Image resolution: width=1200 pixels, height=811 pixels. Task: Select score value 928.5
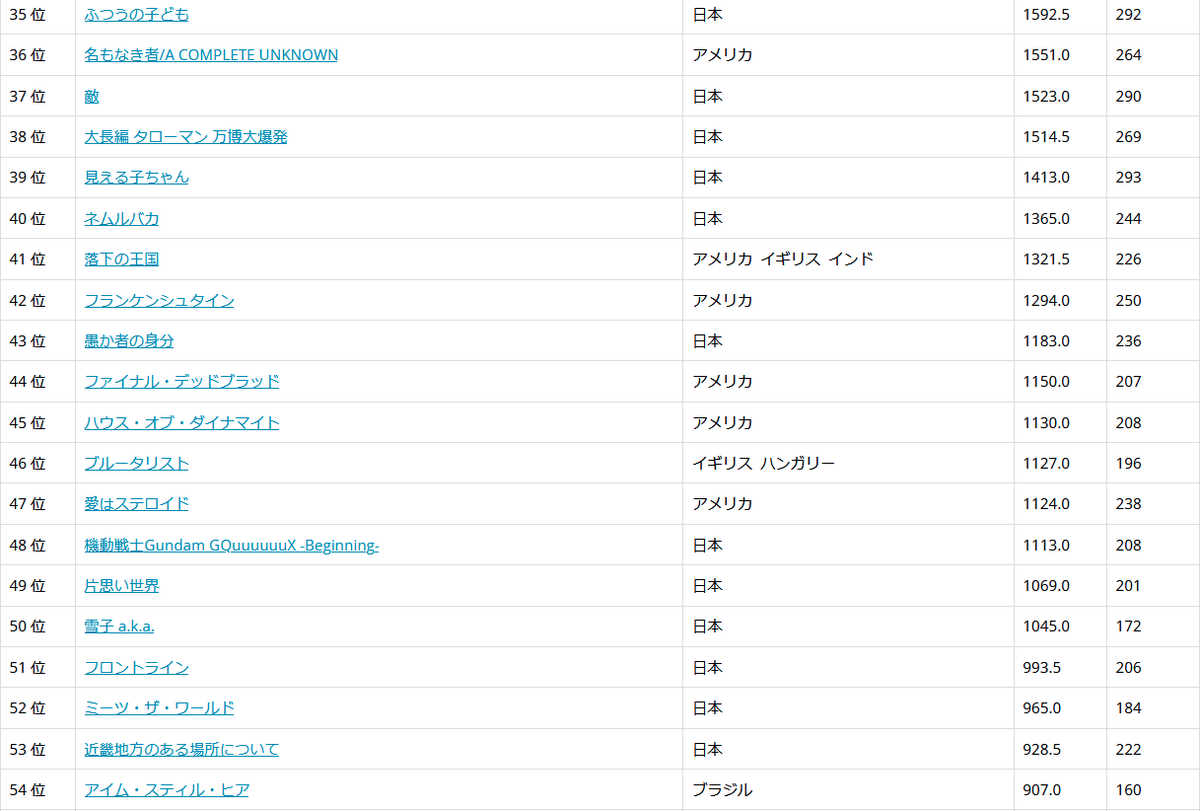pos(1042,749)
